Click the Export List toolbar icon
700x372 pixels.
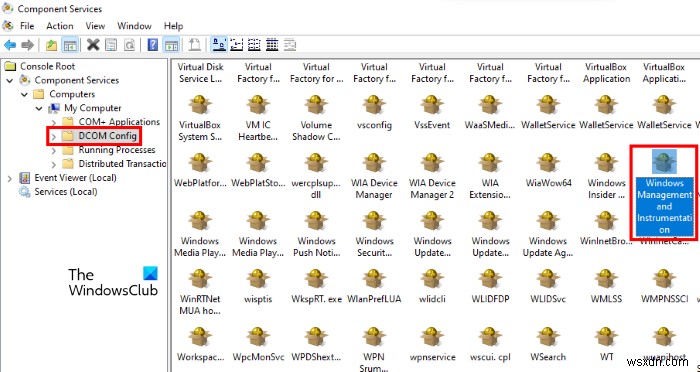tap(195, 45)
